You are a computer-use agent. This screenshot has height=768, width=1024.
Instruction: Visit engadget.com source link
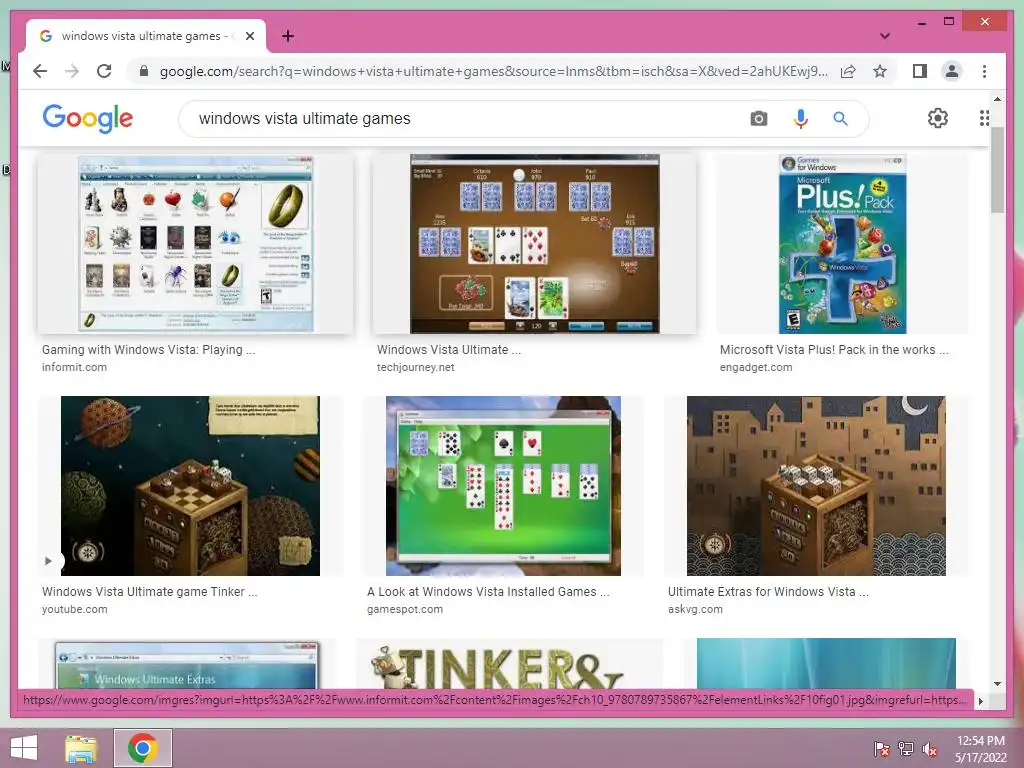click(756, 367)
